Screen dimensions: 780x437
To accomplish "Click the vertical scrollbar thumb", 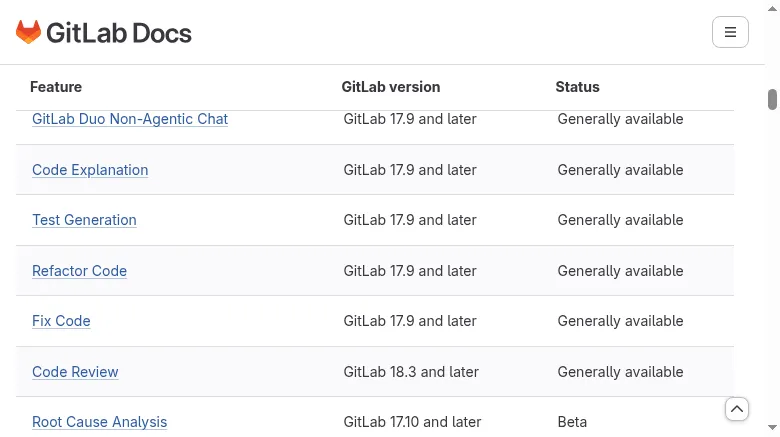I will [x=772, y=99].
